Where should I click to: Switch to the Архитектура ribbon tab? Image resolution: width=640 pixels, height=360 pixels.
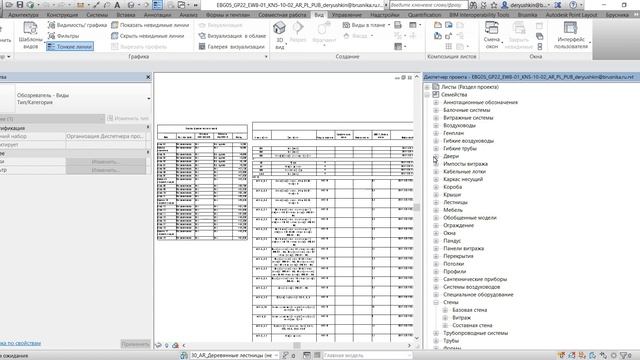click(23, 15)
